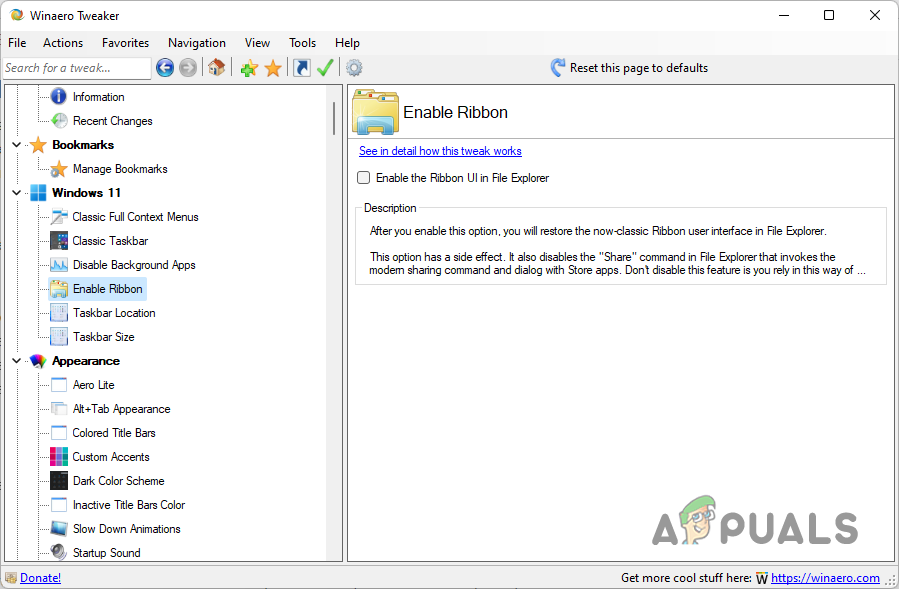The height and width of the screenshot is (589, 899).
Task: Select the Bookmarks category label
Action: pos(83,145)
